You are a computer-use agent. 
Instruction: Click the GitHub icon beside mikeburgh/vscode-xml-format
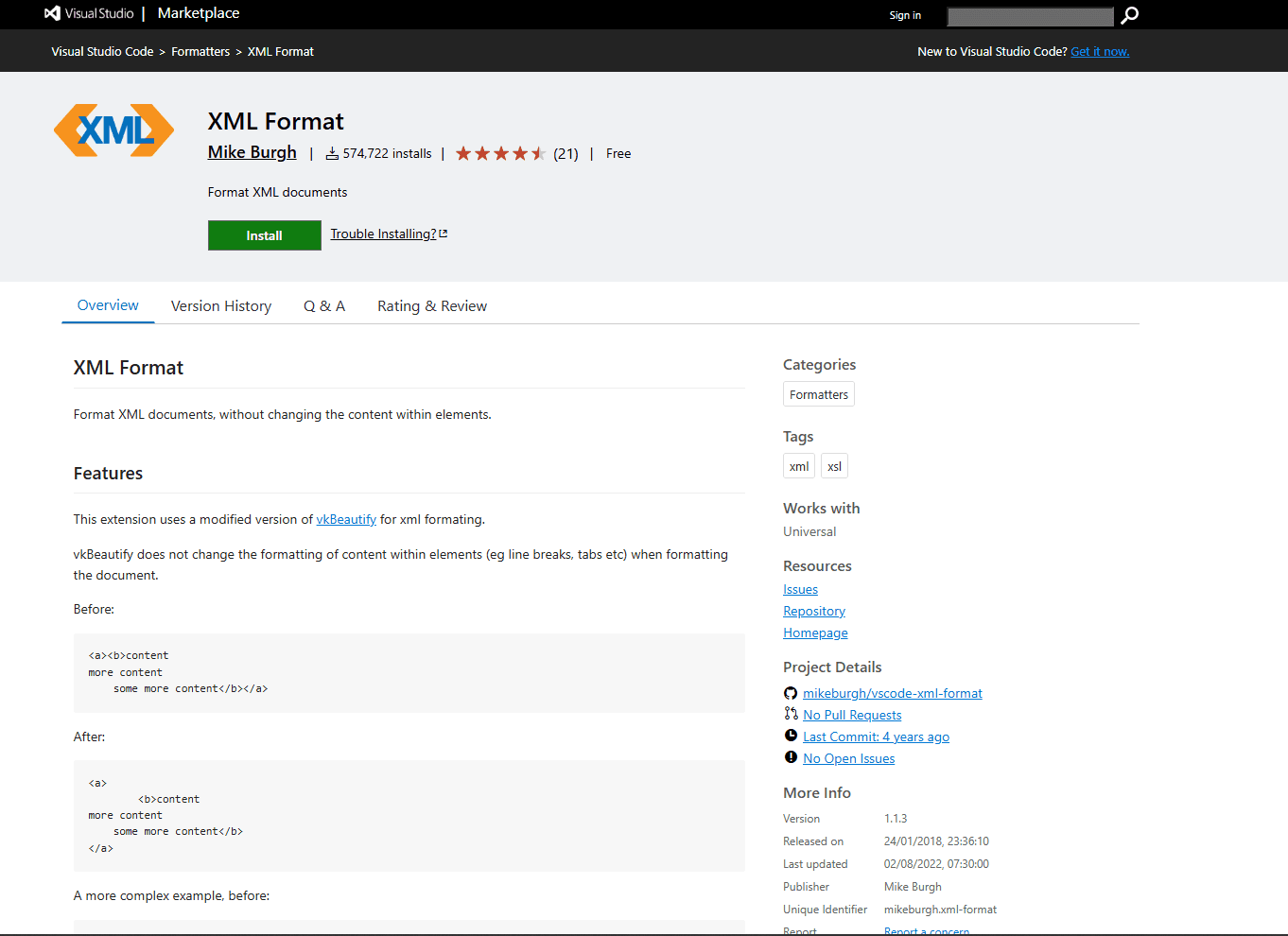click(x=791, y=693)
